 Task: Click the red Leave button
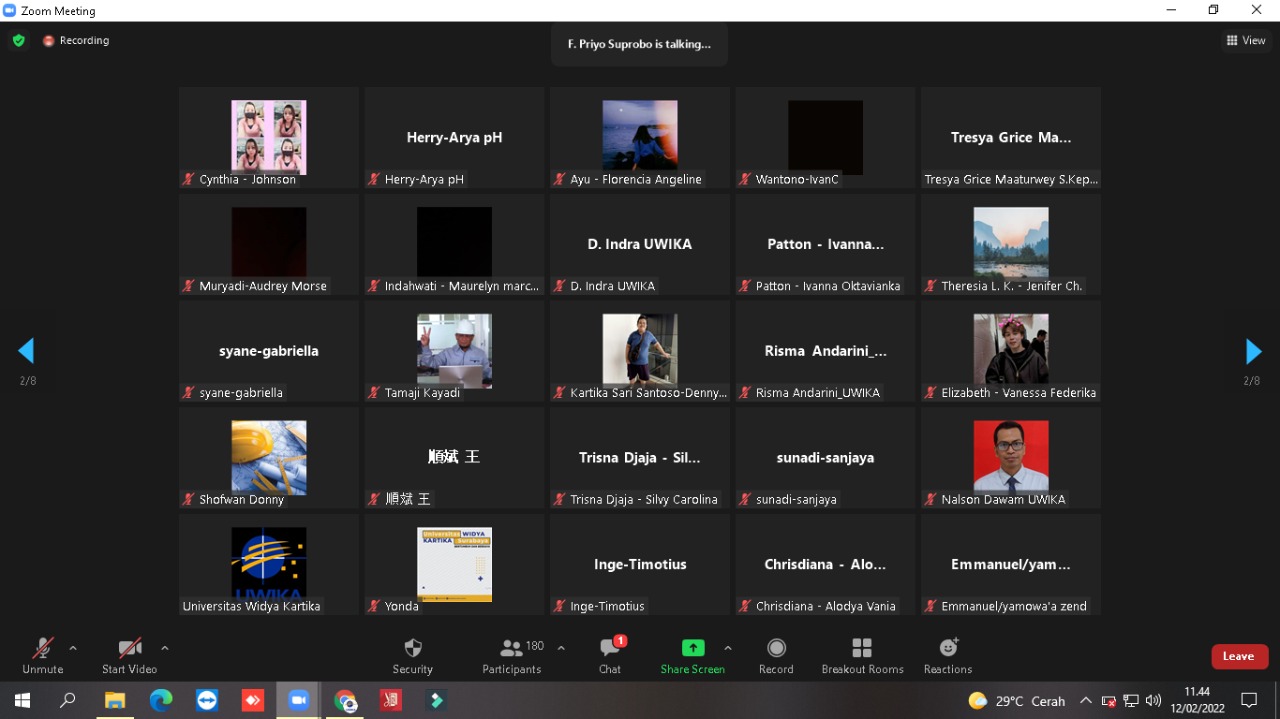1239,656
